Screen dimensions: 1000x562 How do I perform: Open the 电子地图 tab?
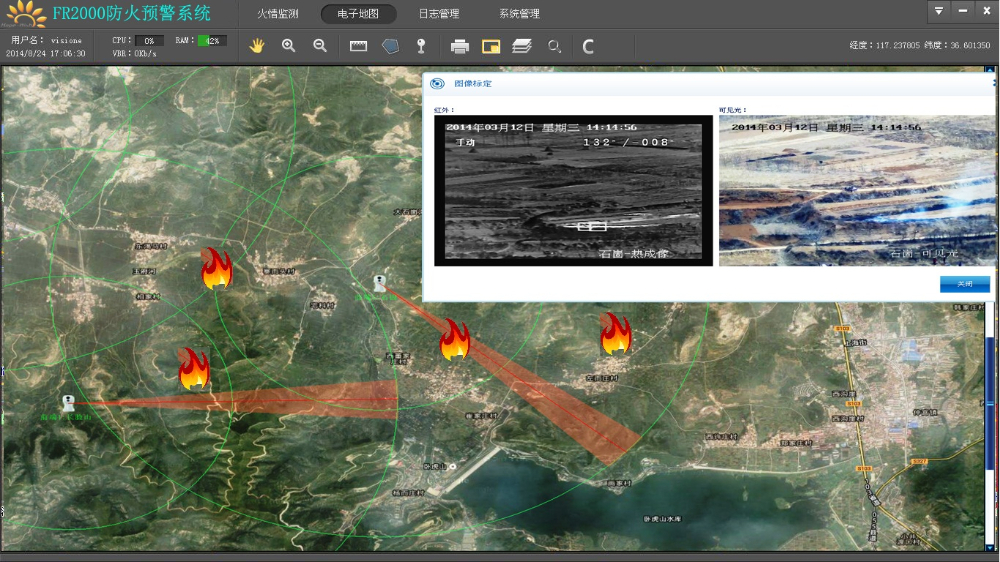[358, 13]
